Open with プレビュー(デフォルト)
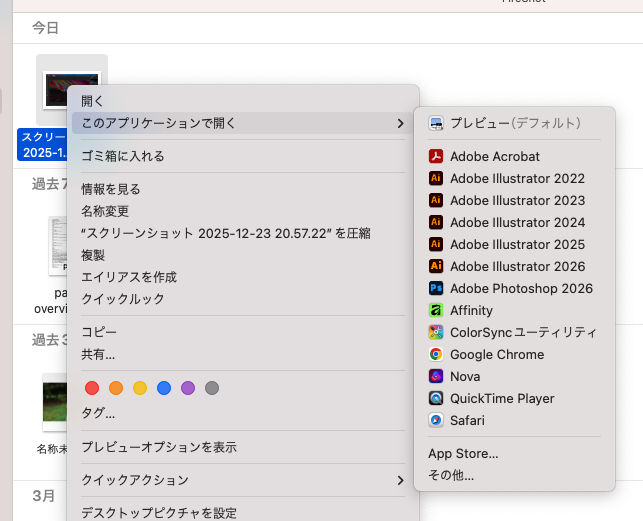The image size is (643, 521). point(514,123)
